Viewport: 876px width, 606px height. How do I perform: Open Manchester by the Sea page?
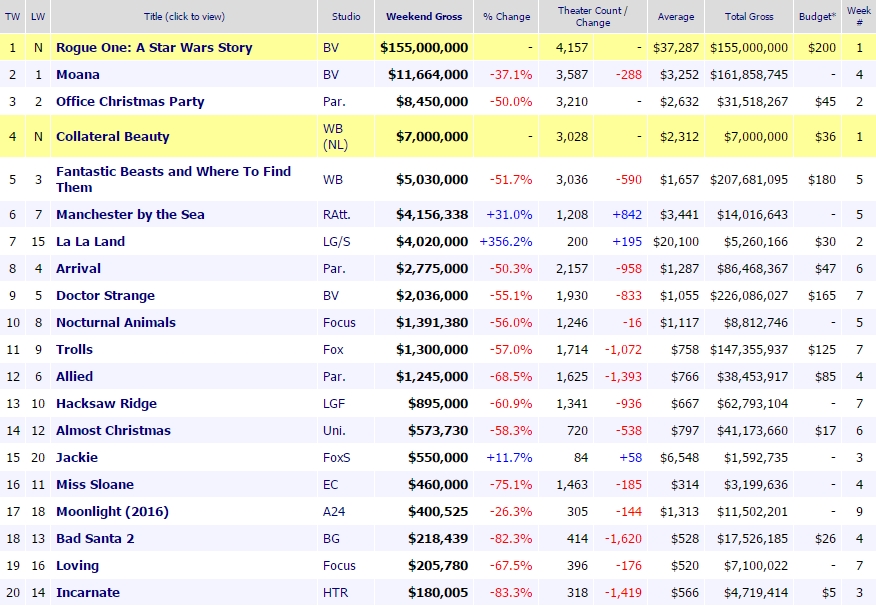[130, 215]
